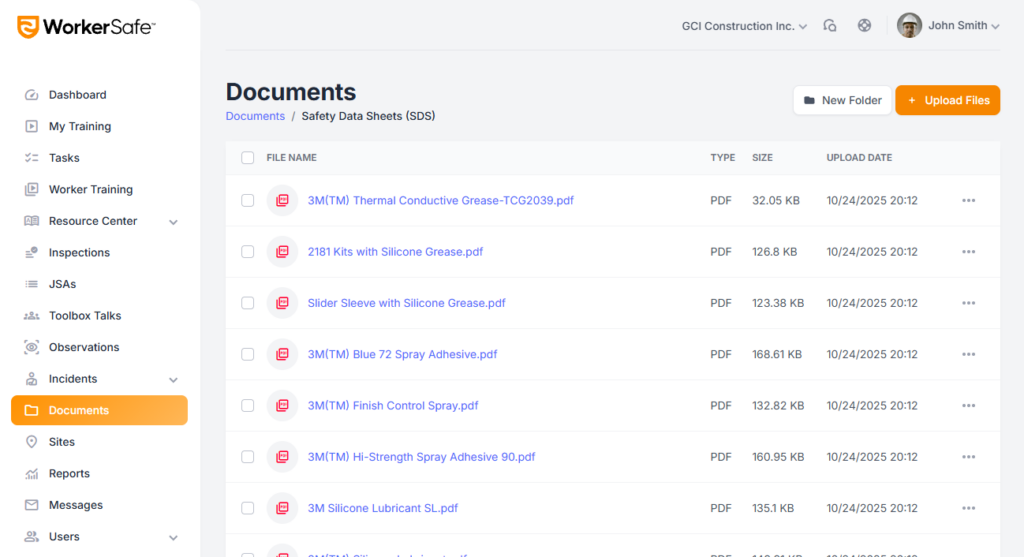Viewport: 1024px width, 557px height.
Task: Toggle the select-all checkbox in table header
Action: (248, 157)
